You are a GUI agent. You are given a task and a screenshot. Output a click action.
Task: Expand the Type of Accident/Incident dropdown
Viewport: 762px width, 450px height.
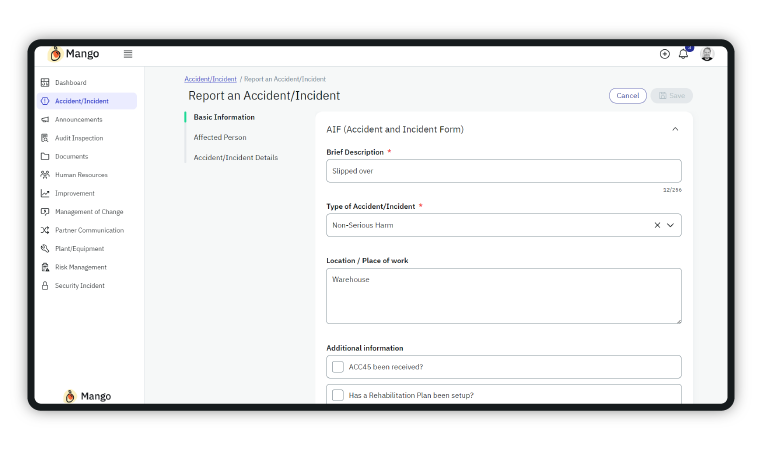tap(671, 226)
